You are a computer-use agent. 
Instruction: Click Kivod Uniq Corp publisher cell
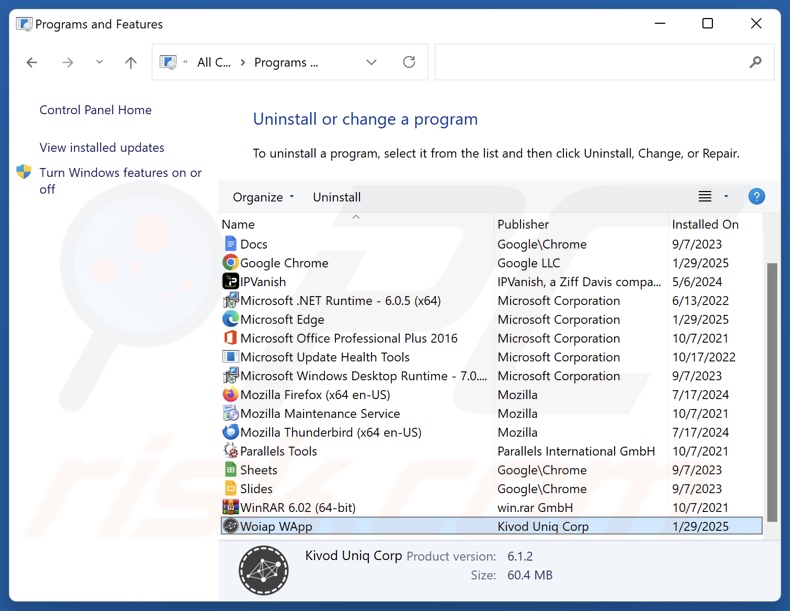543,526
